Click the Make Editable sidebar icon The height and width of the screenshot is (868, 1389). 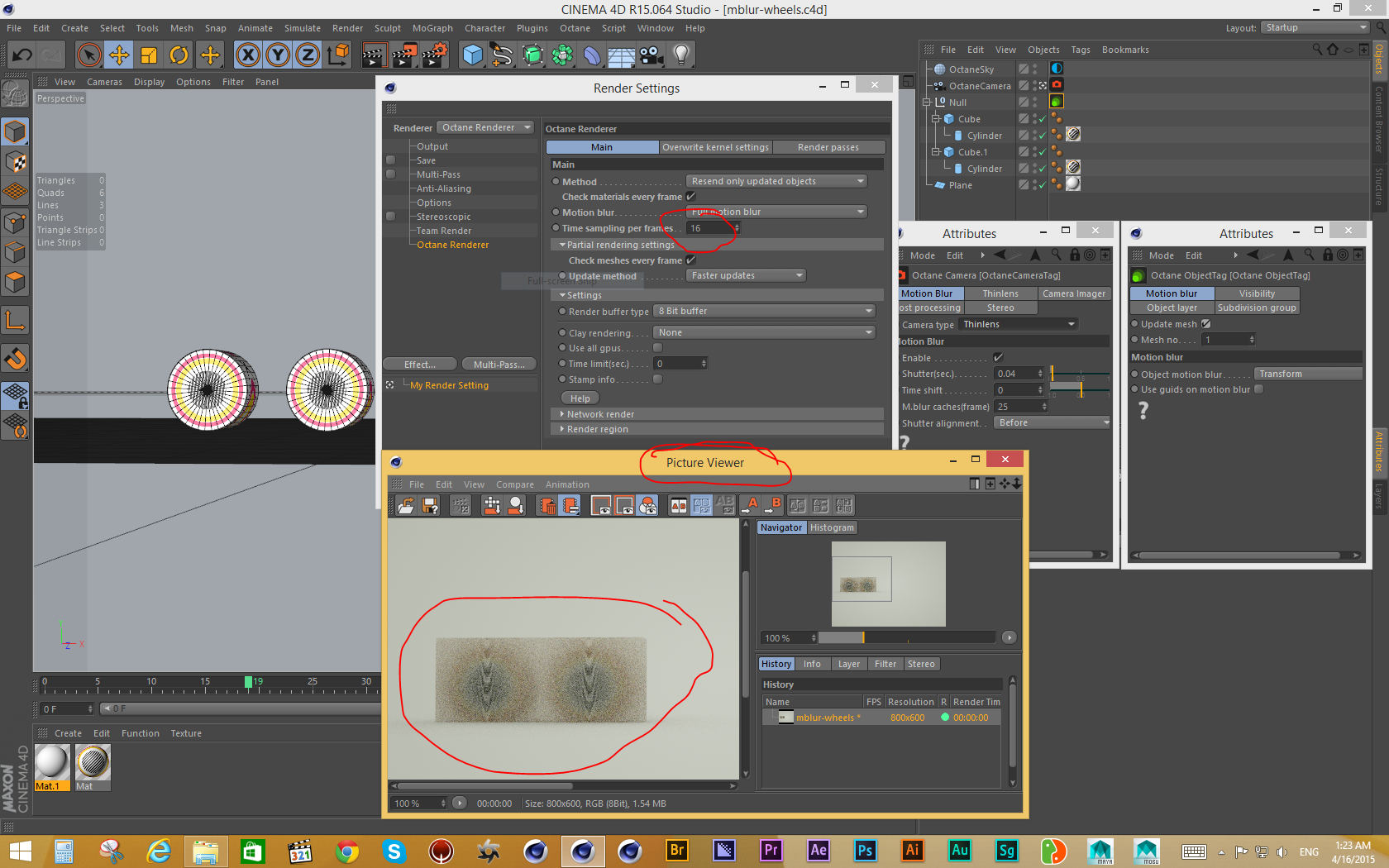point(15,94)
